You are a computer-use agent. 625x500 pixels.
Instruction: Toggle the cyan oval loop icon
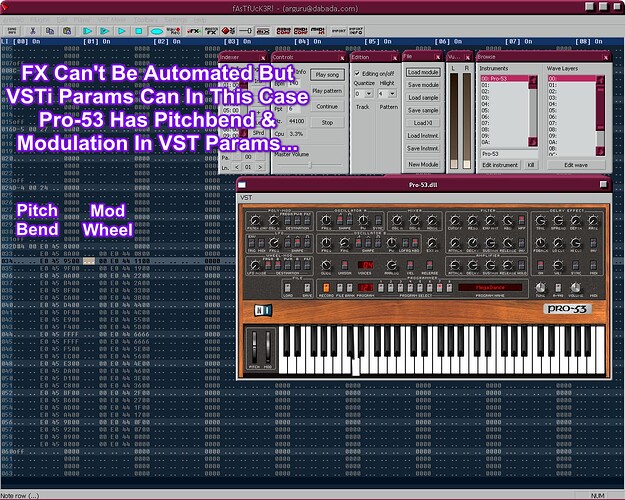(156, 31)
